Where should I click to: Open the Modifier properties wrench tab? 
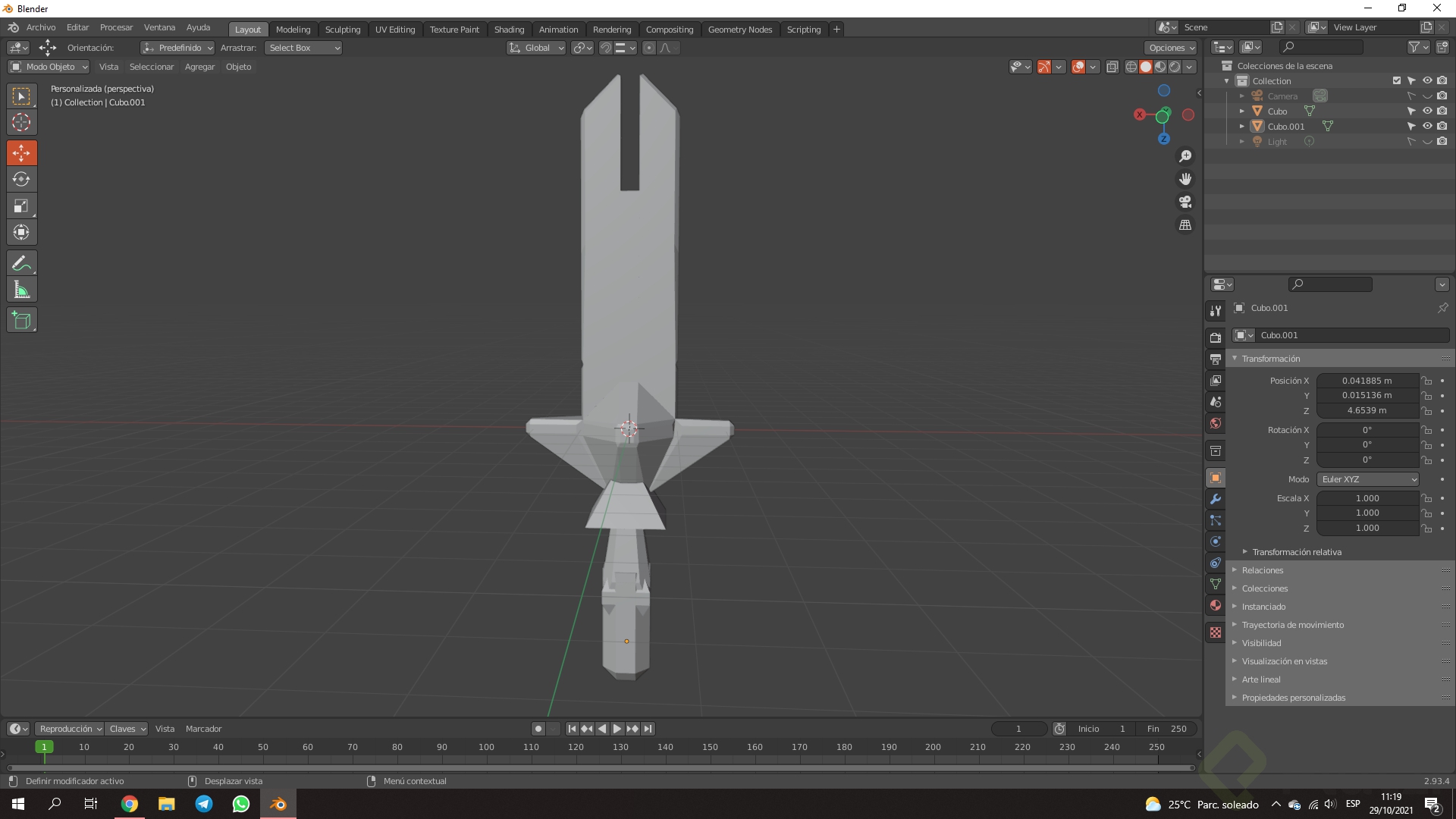[x=1216, y=499]
